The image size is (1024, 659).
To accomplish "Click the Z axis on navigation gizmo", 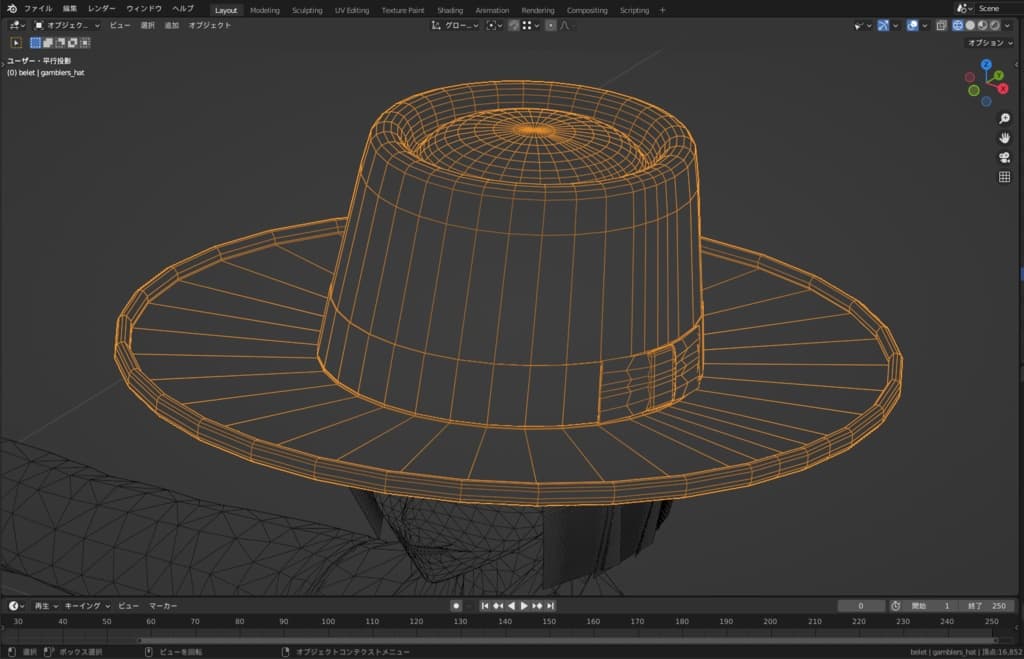I will coord(985,64).
